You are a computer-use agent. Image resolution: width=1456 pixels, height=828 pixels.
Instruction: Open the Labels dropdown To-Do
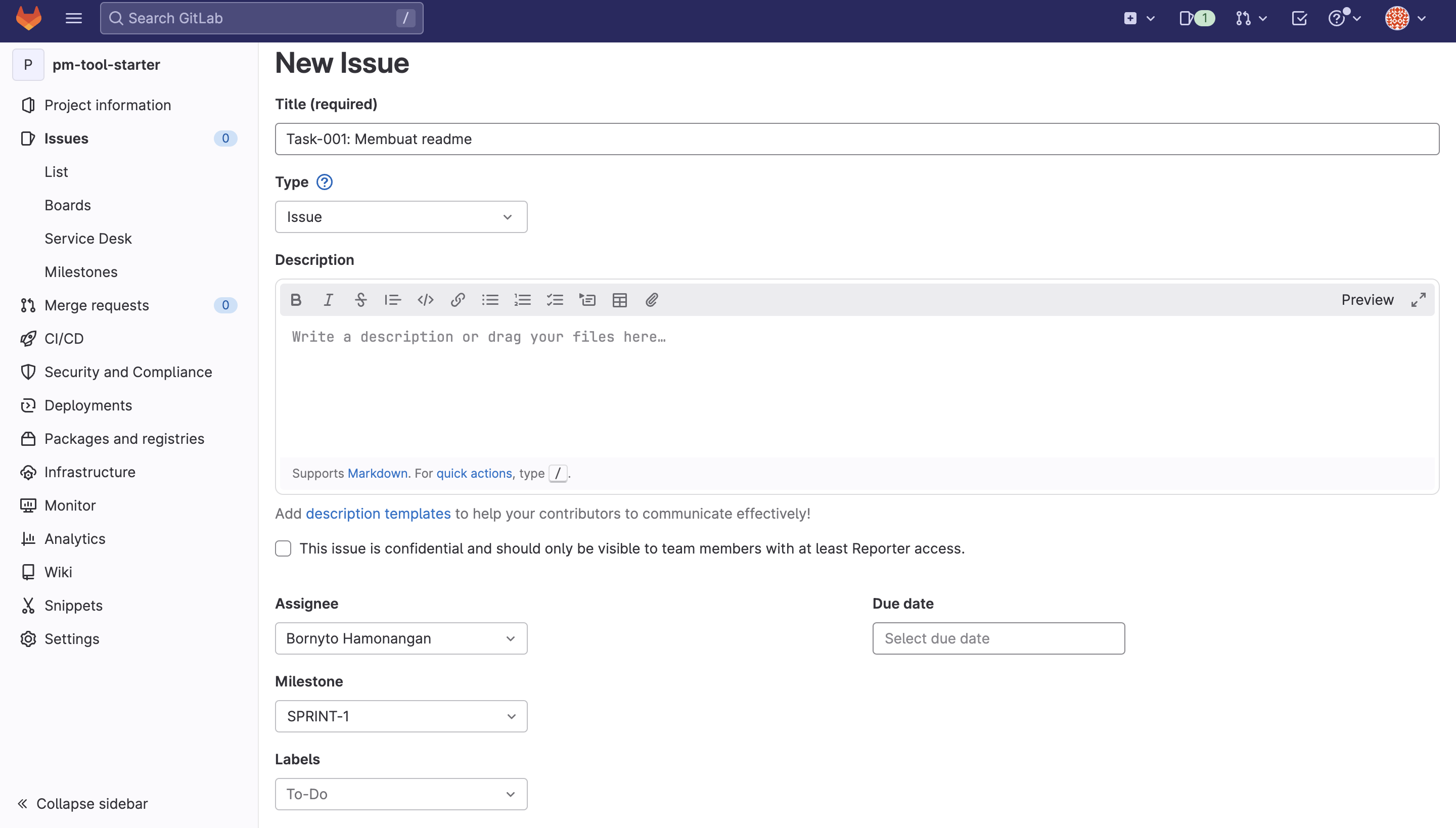click(x=401, y=794)
